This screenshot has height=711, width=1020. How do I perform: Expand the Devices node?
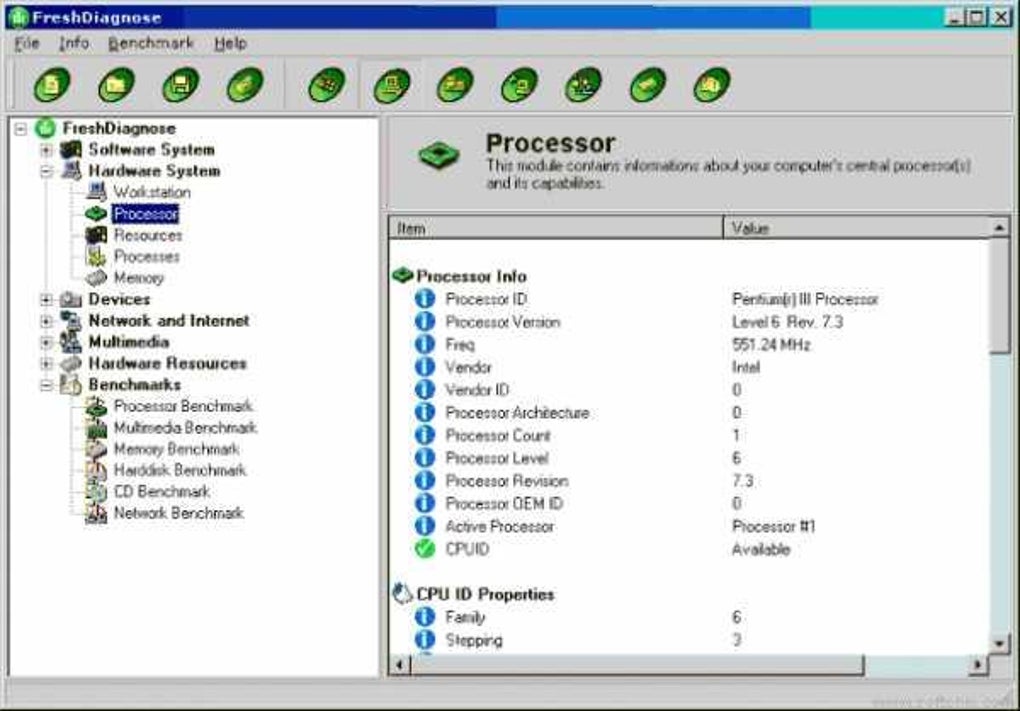[x=46, y=300]
